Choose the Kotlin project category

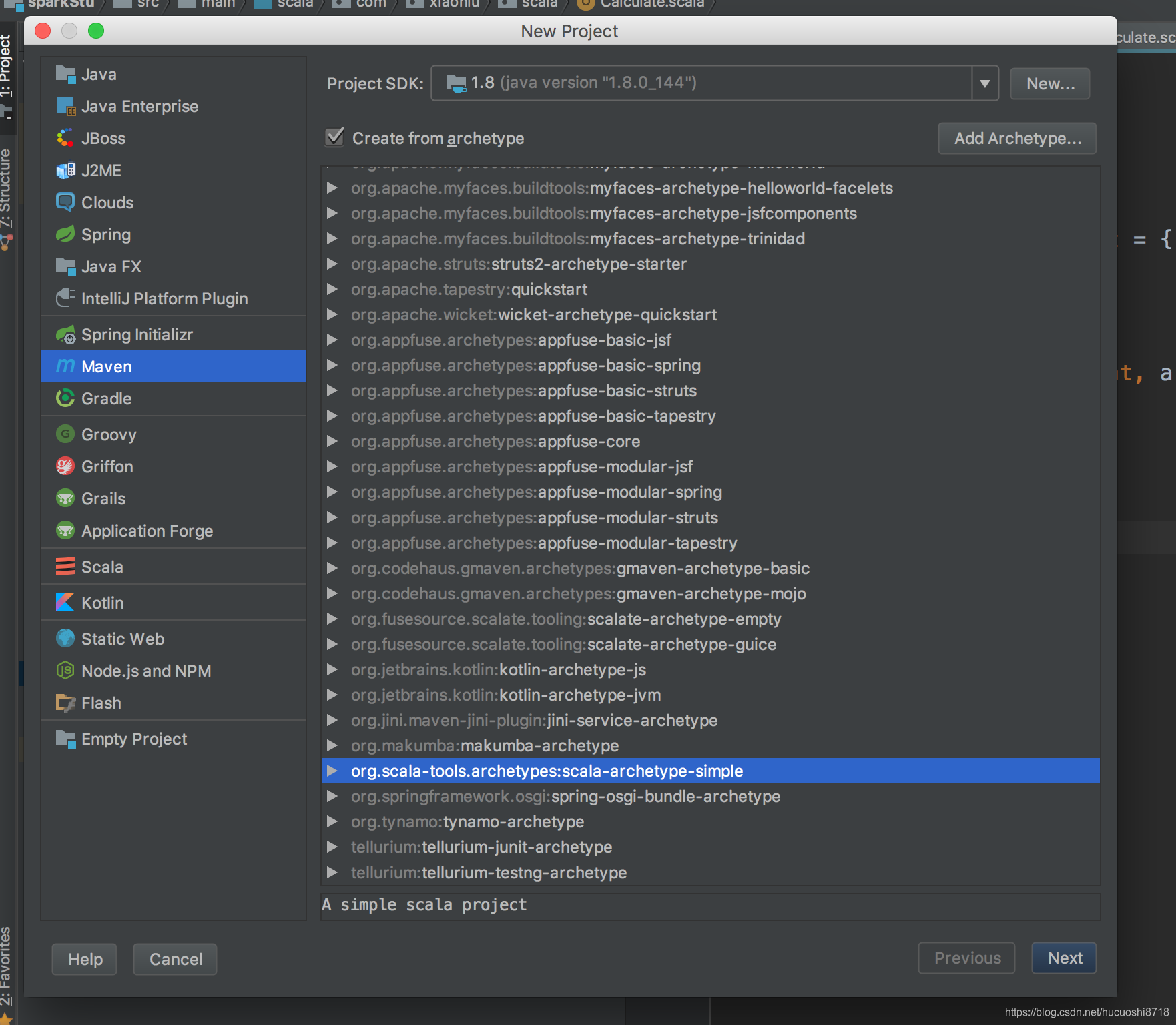pos(174,603)
